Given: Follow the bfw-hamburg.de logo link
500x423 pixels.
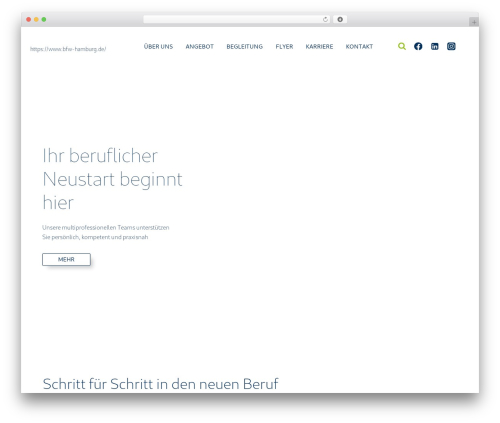Looking at the screenshot, I should point(68,49).
